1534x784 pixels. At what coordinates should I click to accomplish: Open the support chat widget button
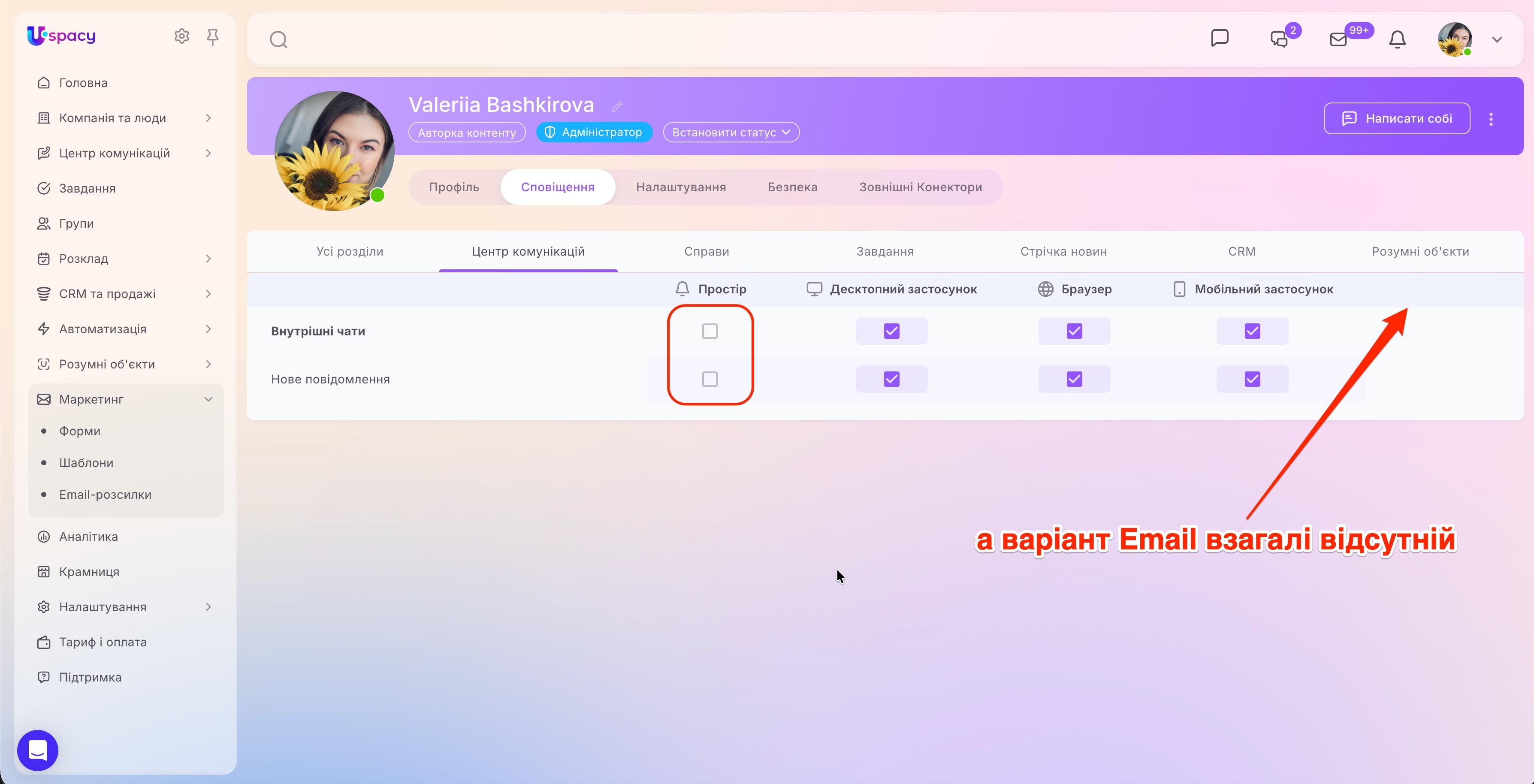click(37, 750)
